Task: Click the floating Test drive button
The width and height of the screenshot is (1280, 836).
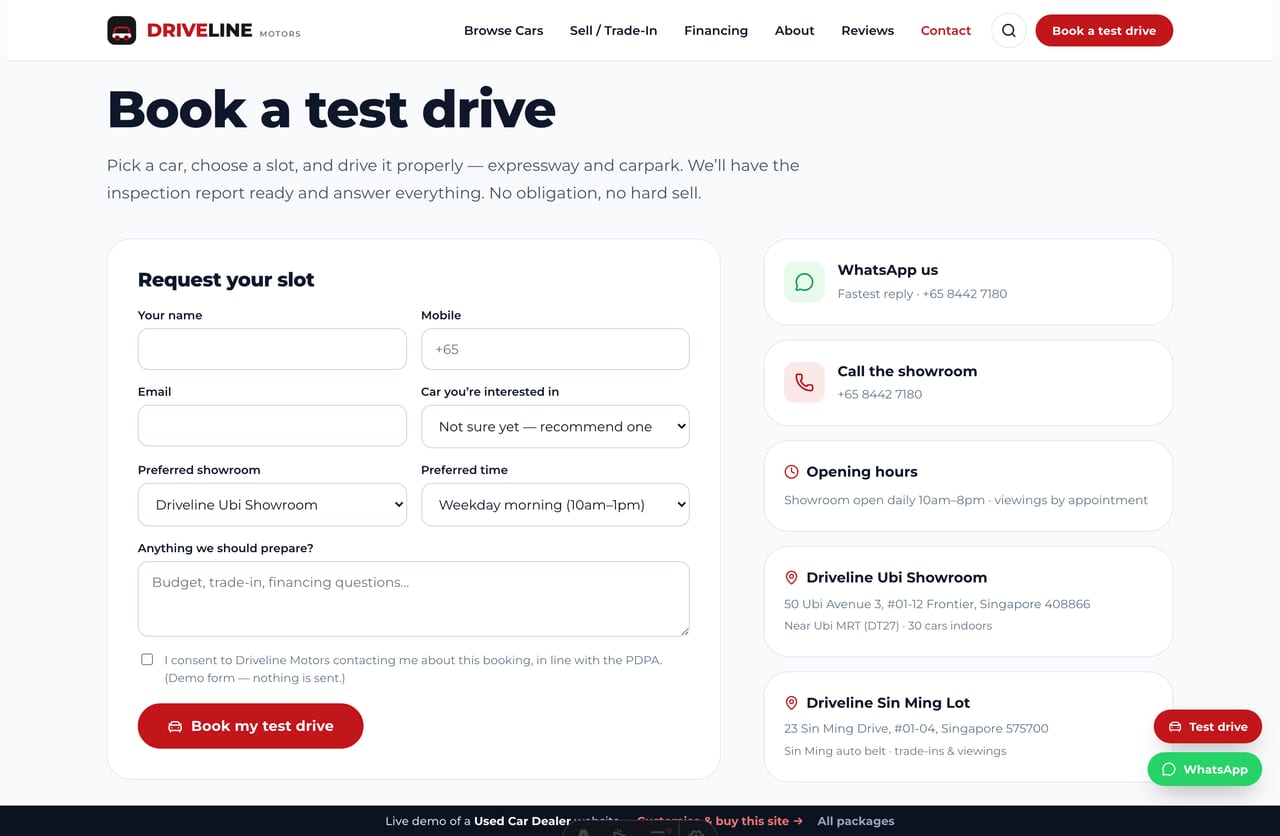Action: (x=1207, y=727)
